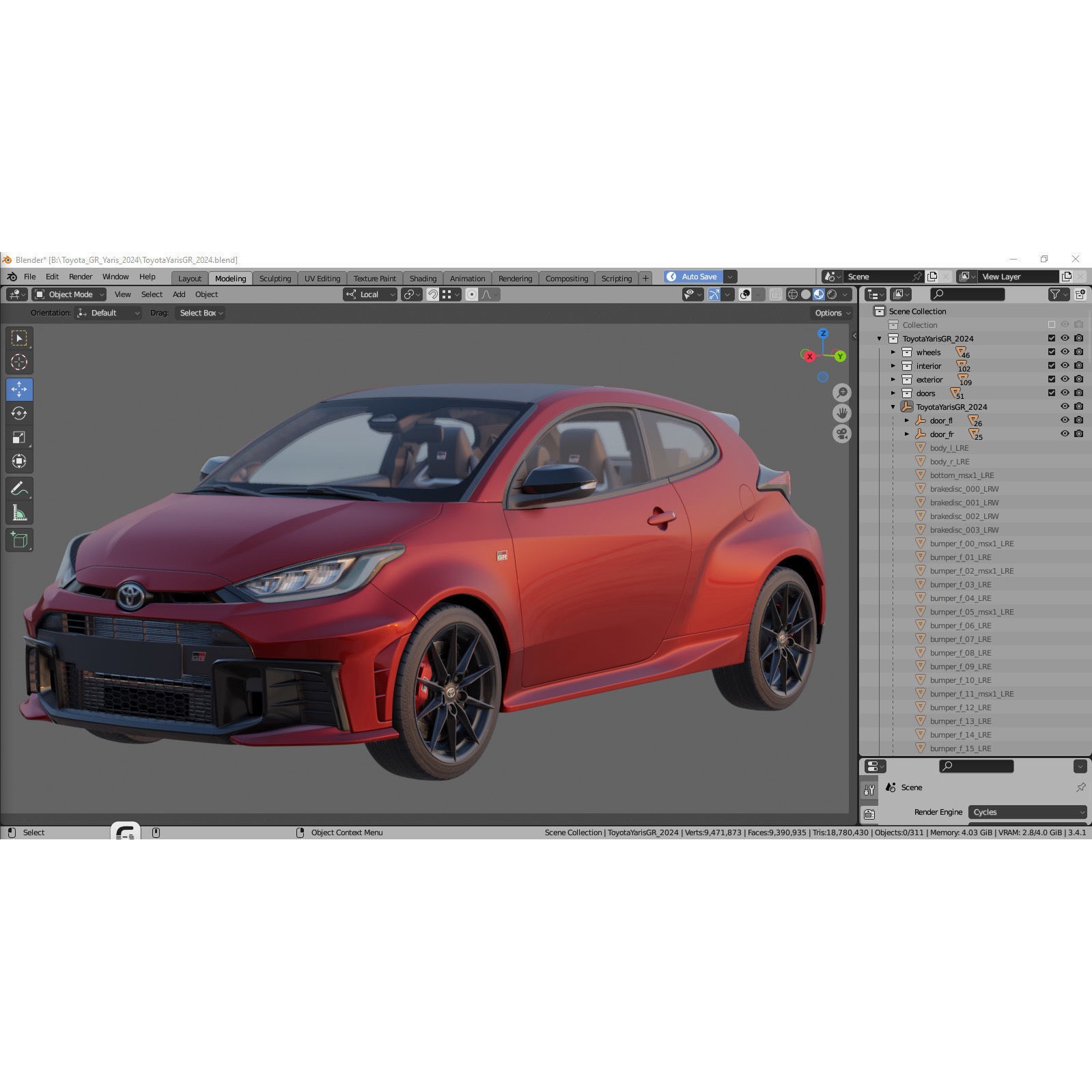
Task: Hide the exterior collection in viewport
Action: [x=1065, y=379]
